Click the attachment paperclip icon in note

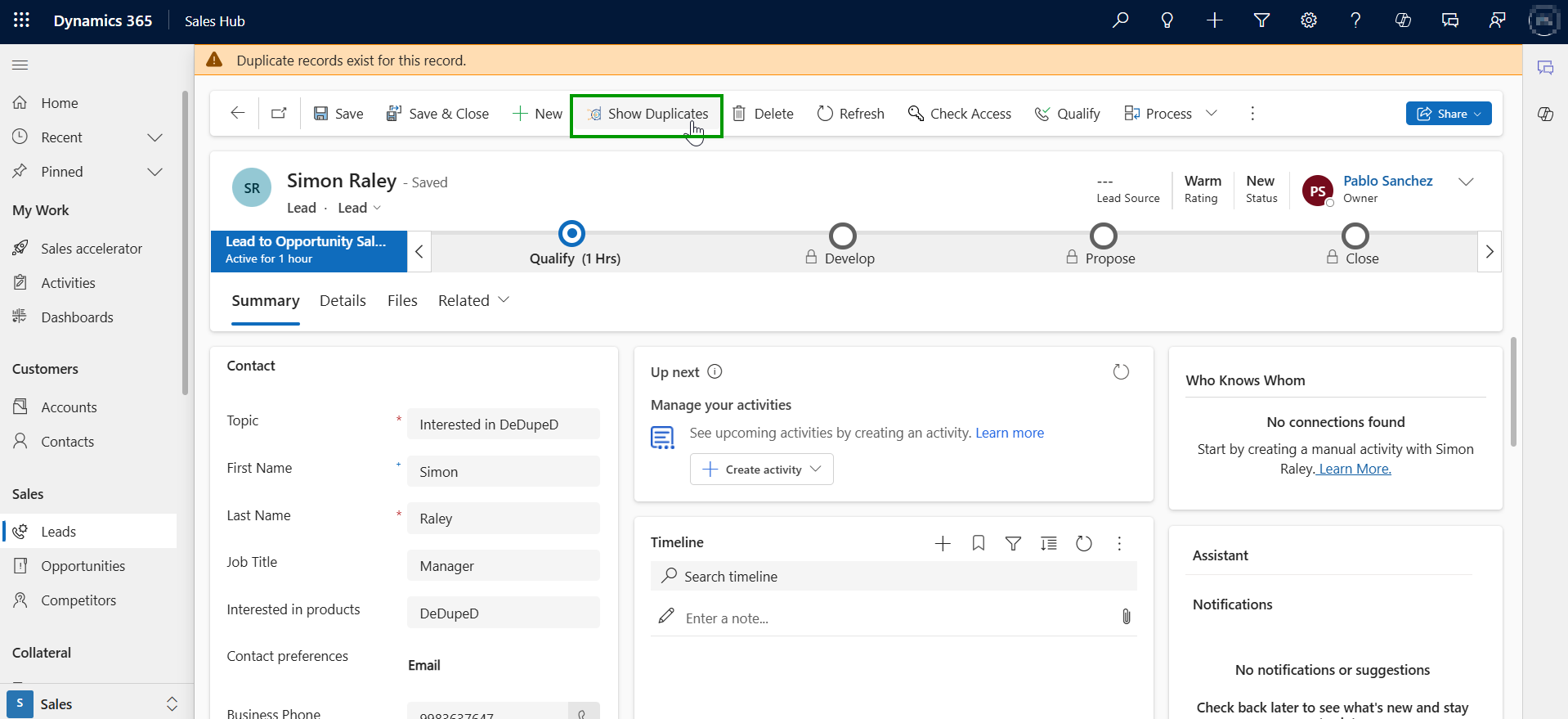(1126, 617)
